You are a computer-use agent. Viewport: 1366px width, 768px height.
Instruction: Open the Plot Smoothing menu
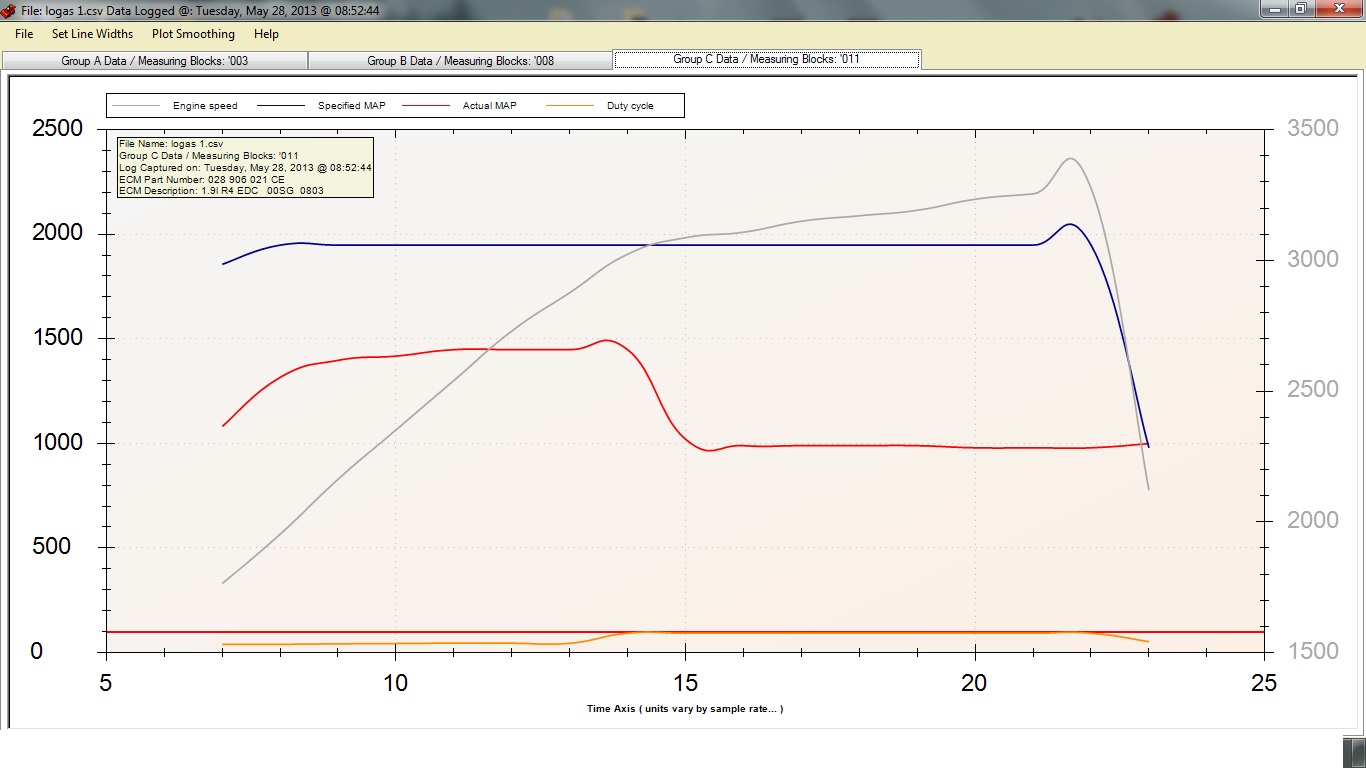tap(193, 34)
